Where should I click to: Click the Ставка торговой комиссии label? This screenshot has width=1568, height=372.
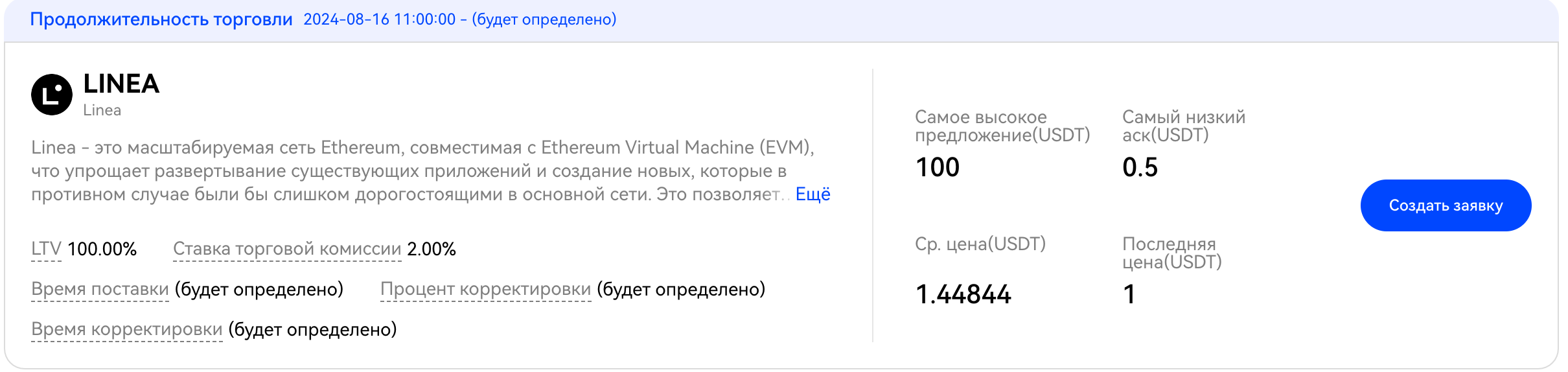pos(287,250)
